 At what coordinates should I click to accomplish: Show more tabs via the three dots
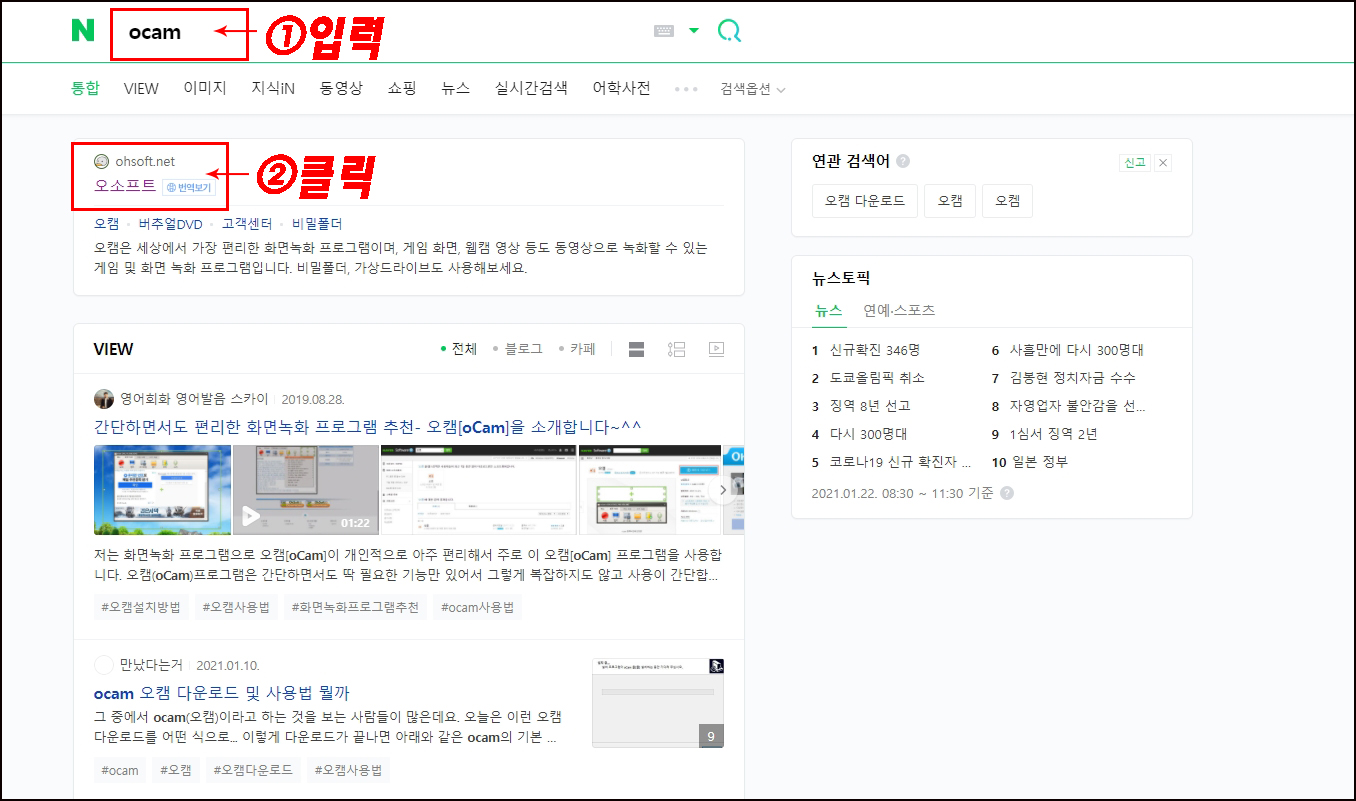pos(686,89)
